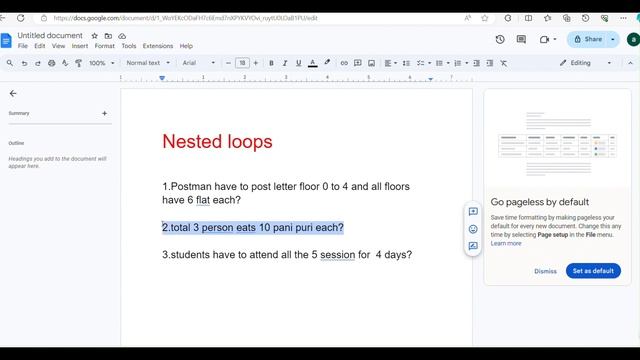Click the Share button
The width and height of the screenshot is (640, 360).
coord(588,40)
